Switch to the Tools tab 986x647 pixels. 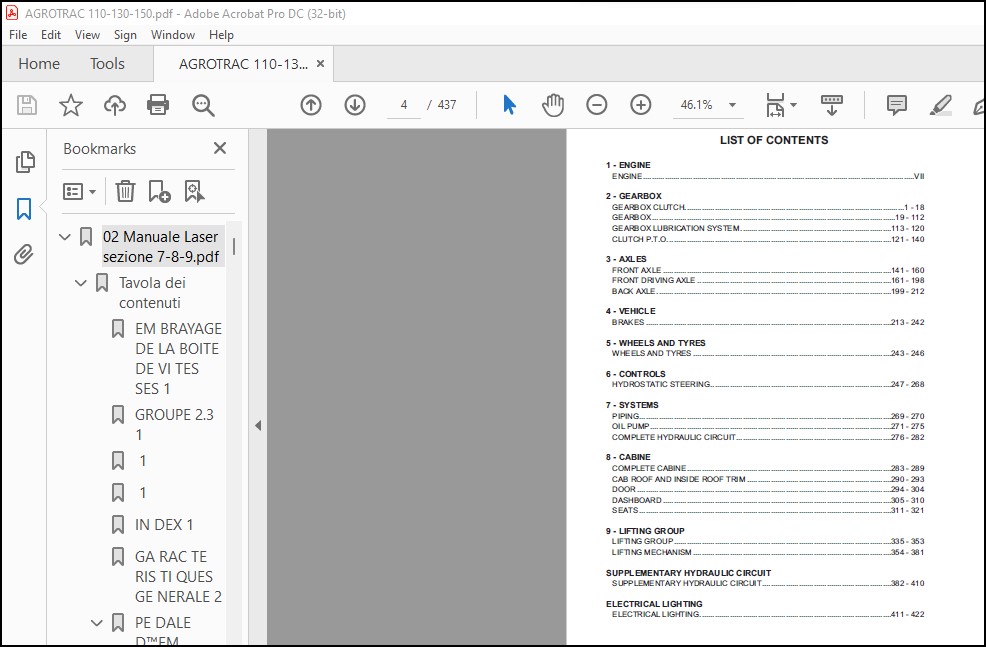pyautogui.click(x=107, y=64)
